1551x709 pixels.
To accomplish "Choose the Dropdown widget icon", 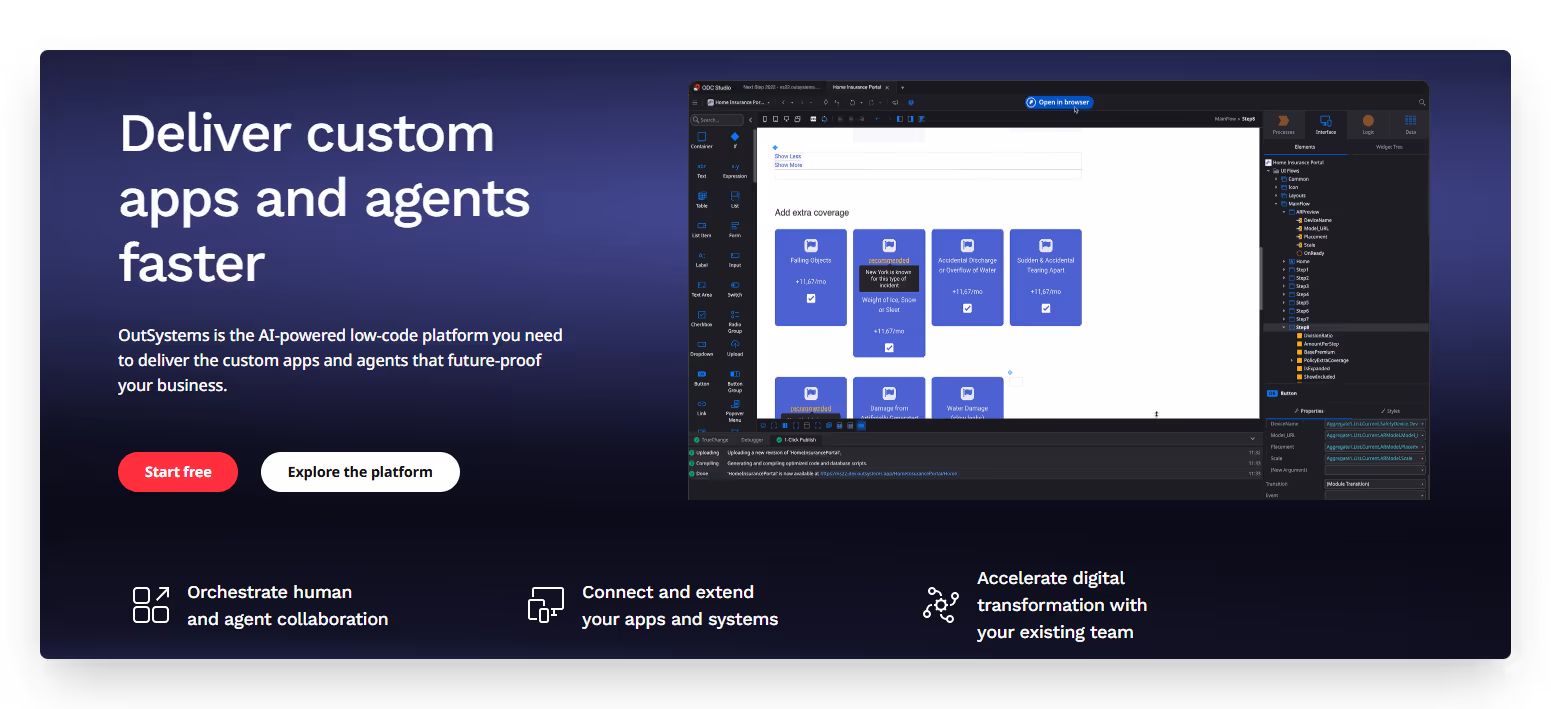I will 701,344.
